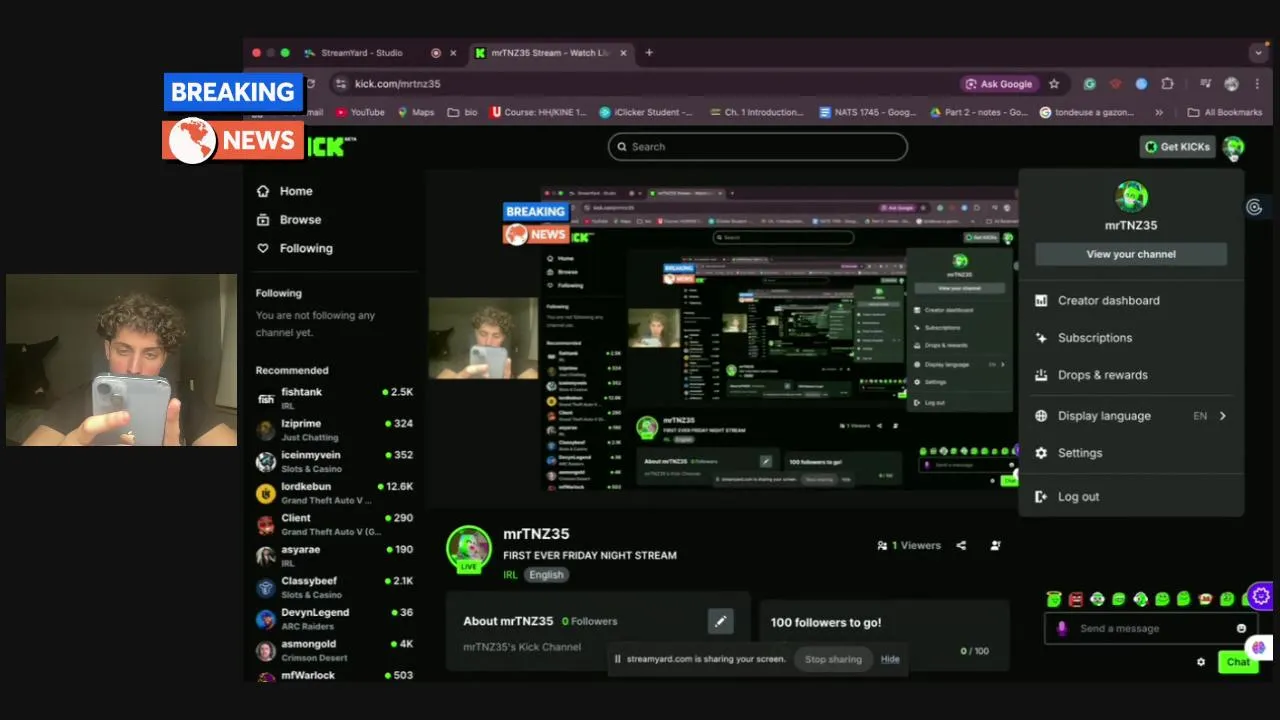The image size is (1280, 720).
Task: Expand the Display language submenu
Action: pyautogui.click(x=1131, y=416)
